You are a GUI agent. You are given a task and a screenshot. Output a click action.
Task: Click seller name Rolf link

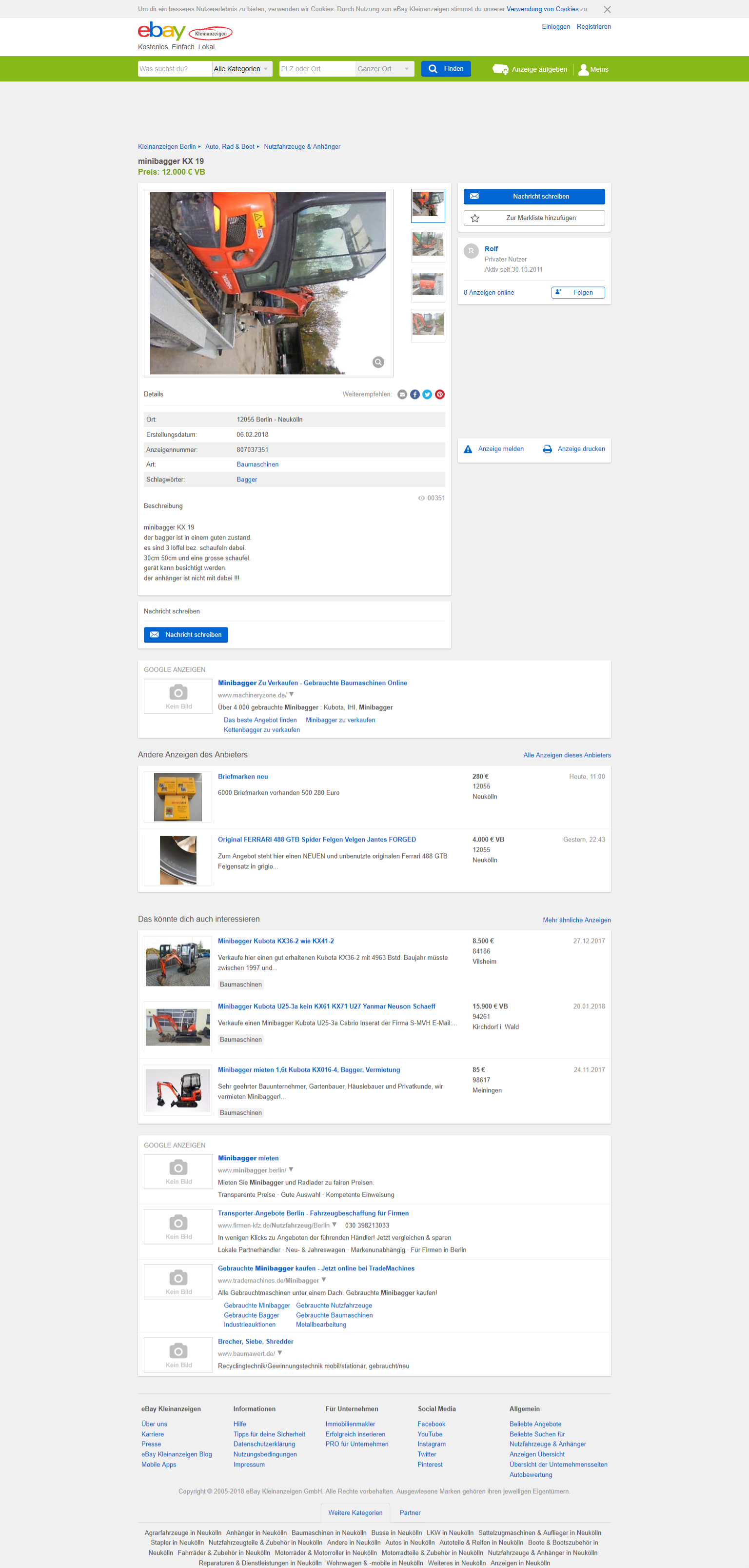pos(491,249)
